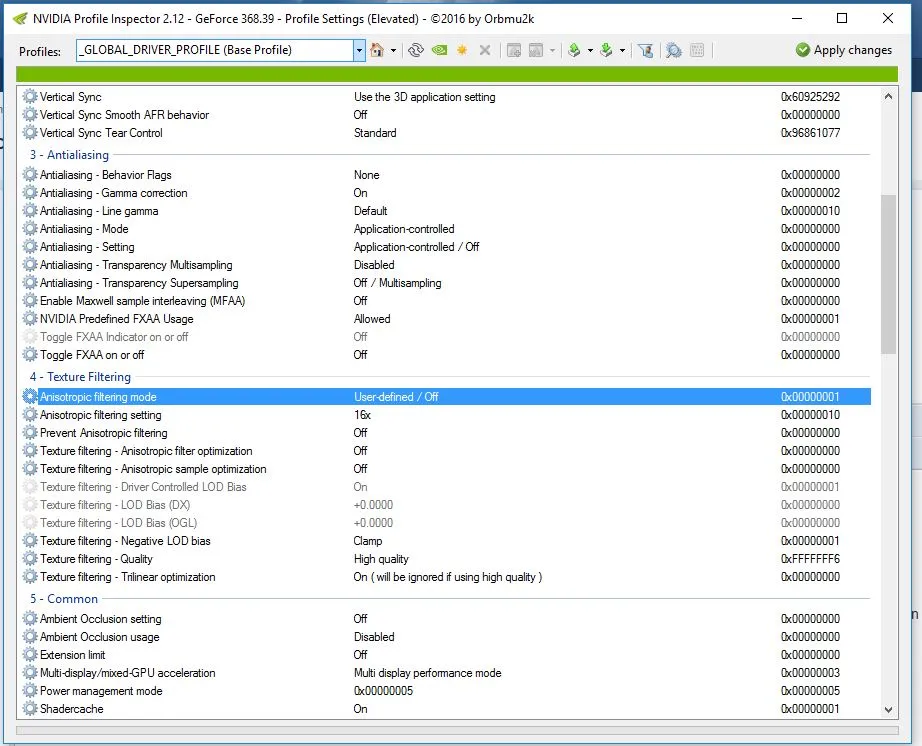Click gear icon beside Ambient Occlusion setting
This screenshot has width=922, height=746.
(30, 619)
